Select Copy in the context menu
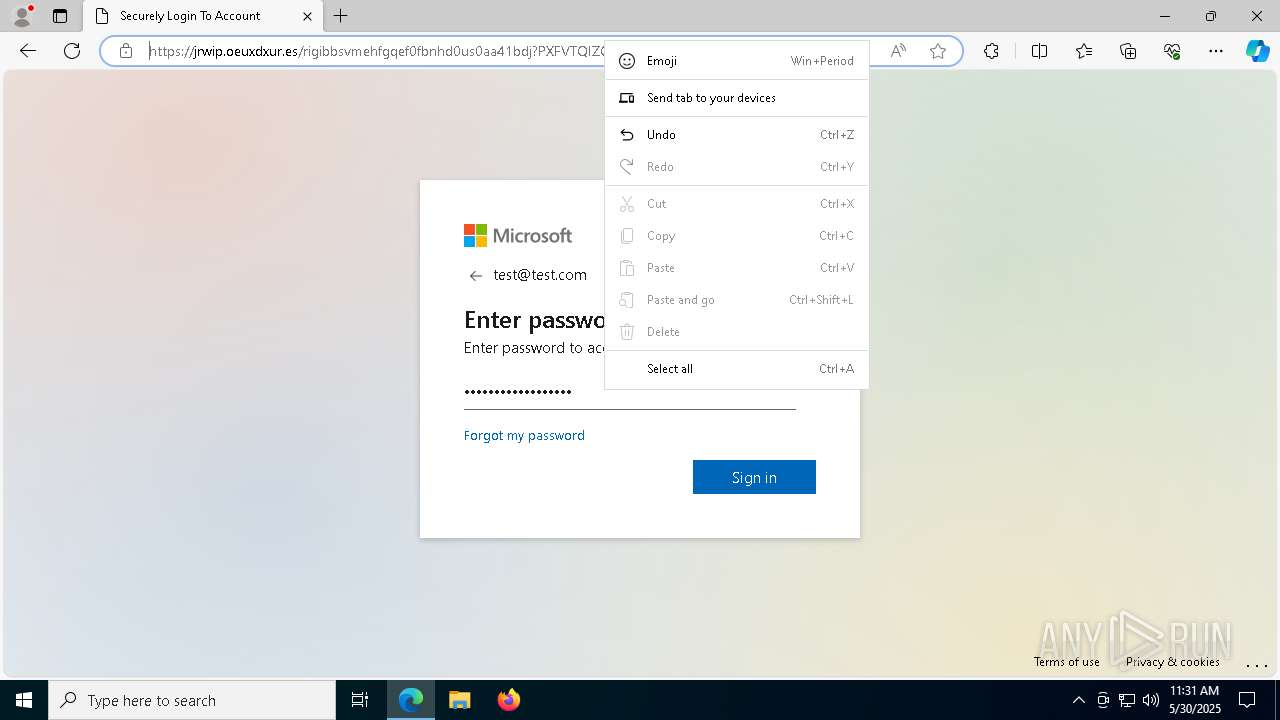1280x720 pixels. coord(737,236)
